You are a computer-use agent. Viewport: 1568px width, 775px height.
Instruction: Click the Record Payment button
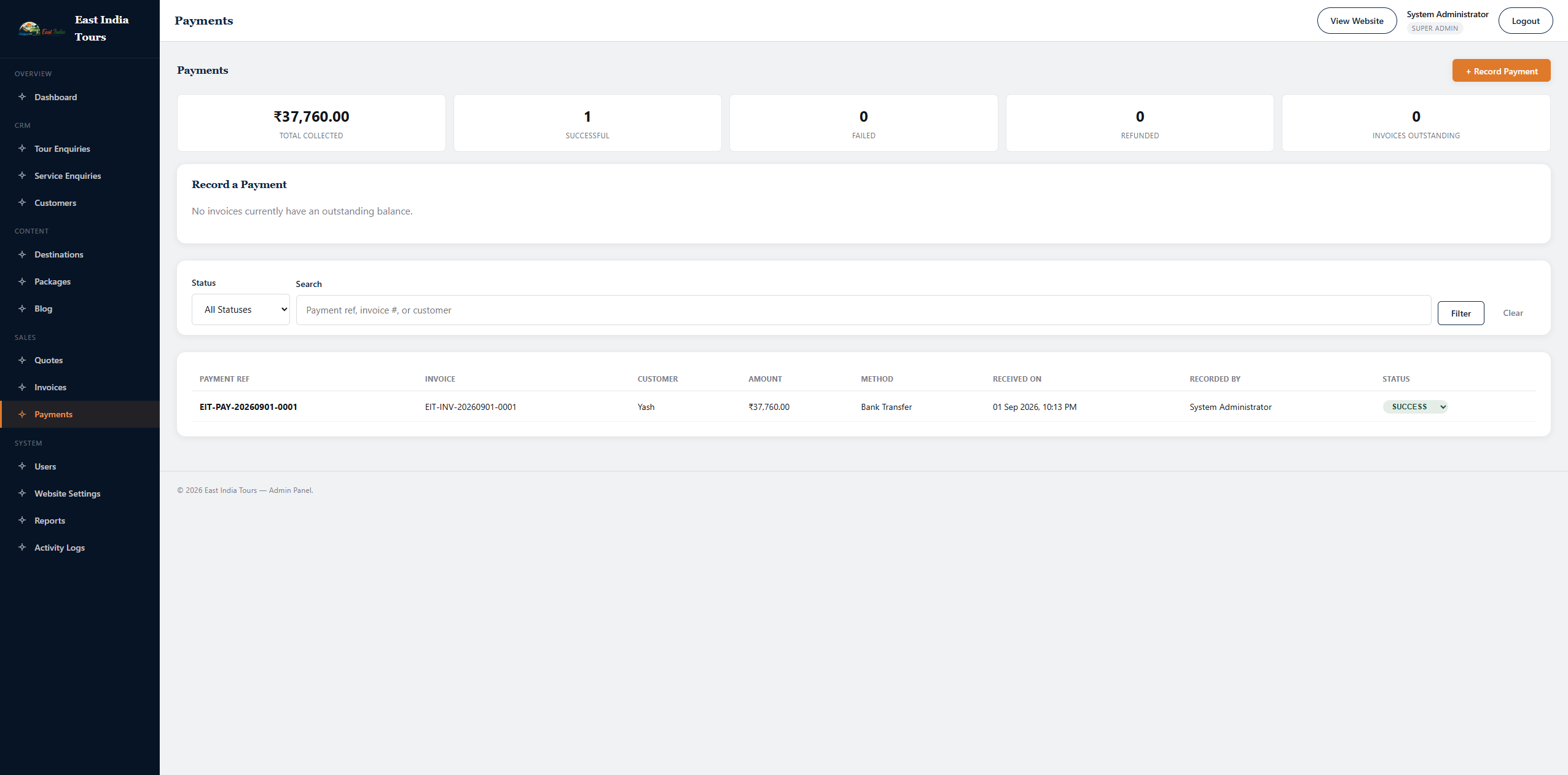[1501, 71]
